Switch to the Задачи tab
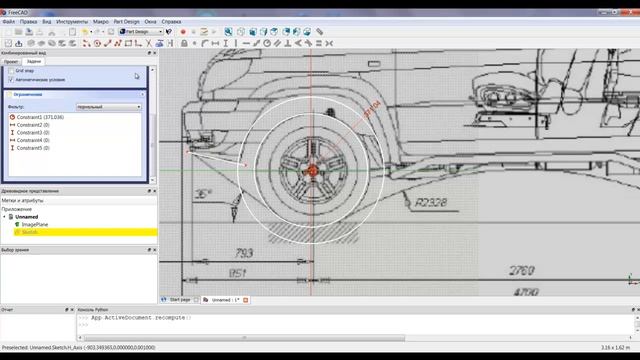The image size is (640, 360). [x=33, y=61]
